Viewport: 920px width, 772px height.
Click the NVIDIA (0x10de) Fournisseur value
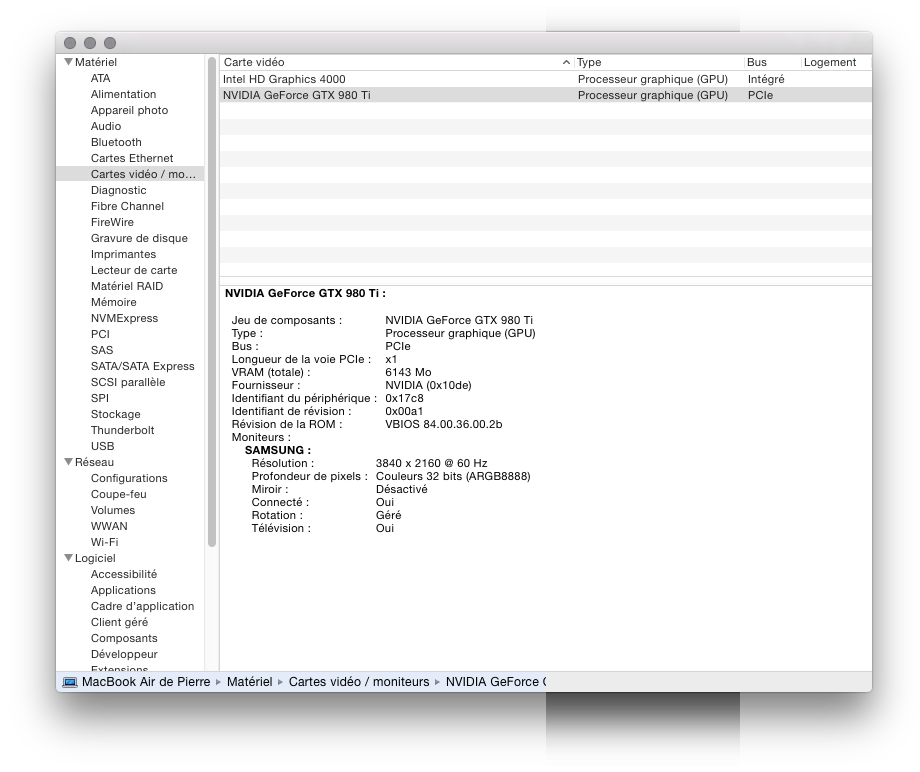(x=428, y=385)
